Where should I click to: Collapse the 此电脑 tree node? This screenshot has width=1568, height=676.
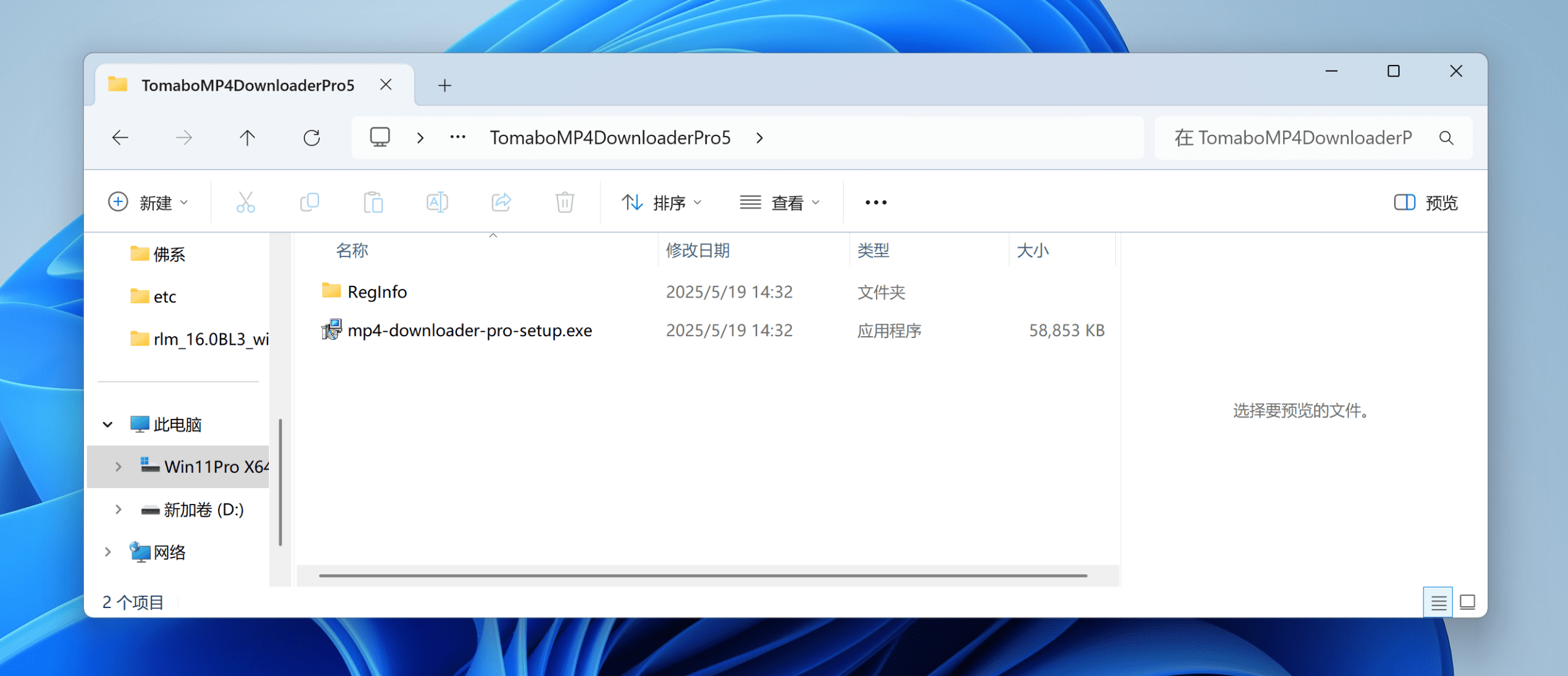(x=108, y=424)
